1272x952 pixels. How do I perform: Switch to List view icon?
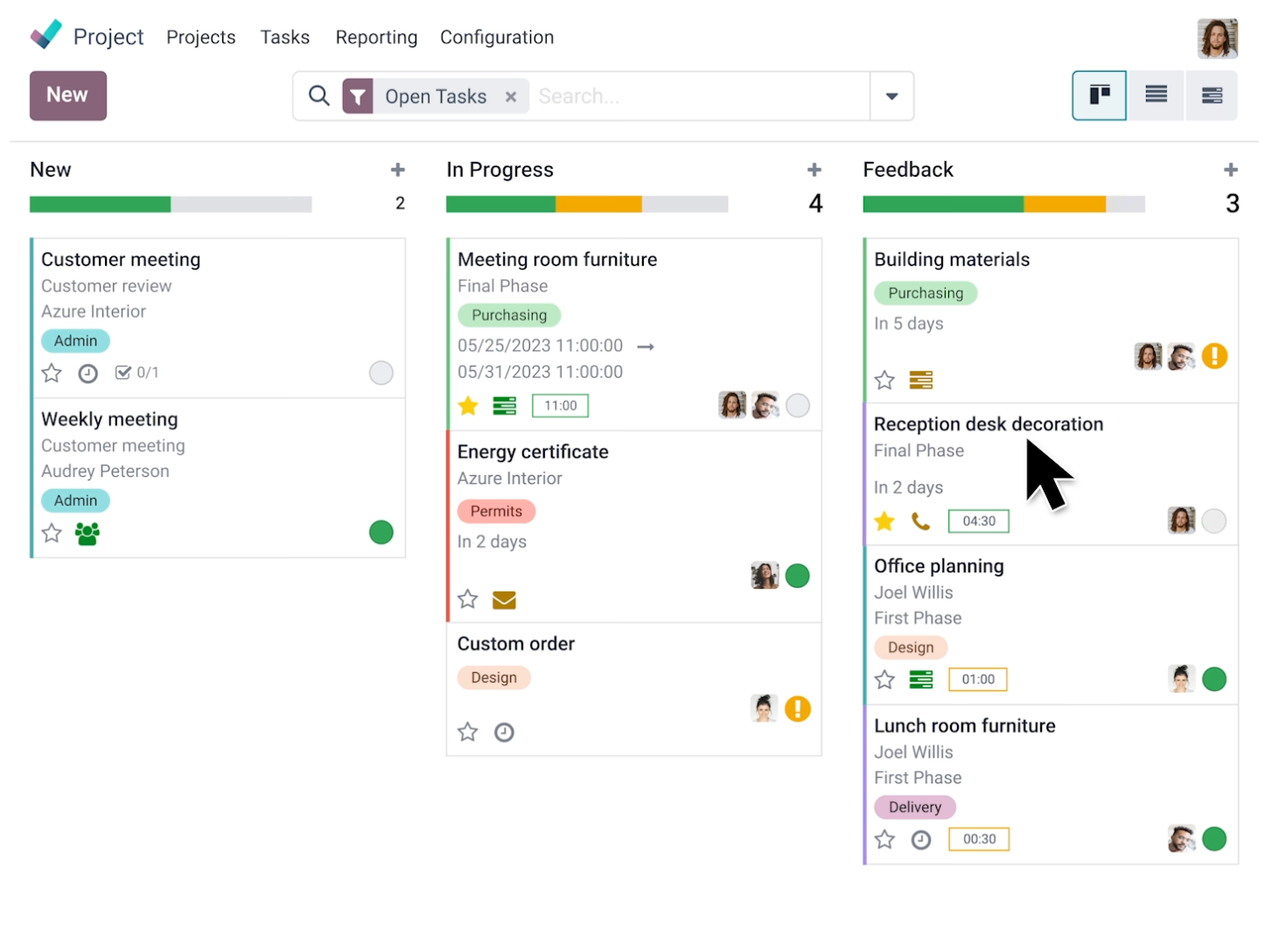click(x=1156, y=95)
